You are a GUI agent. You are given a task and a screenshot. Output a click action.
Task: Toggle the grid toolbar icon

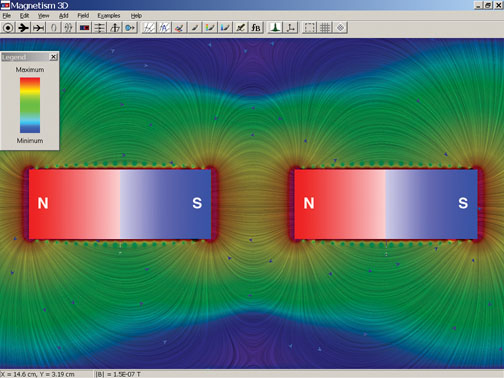(x=325, y=28)
